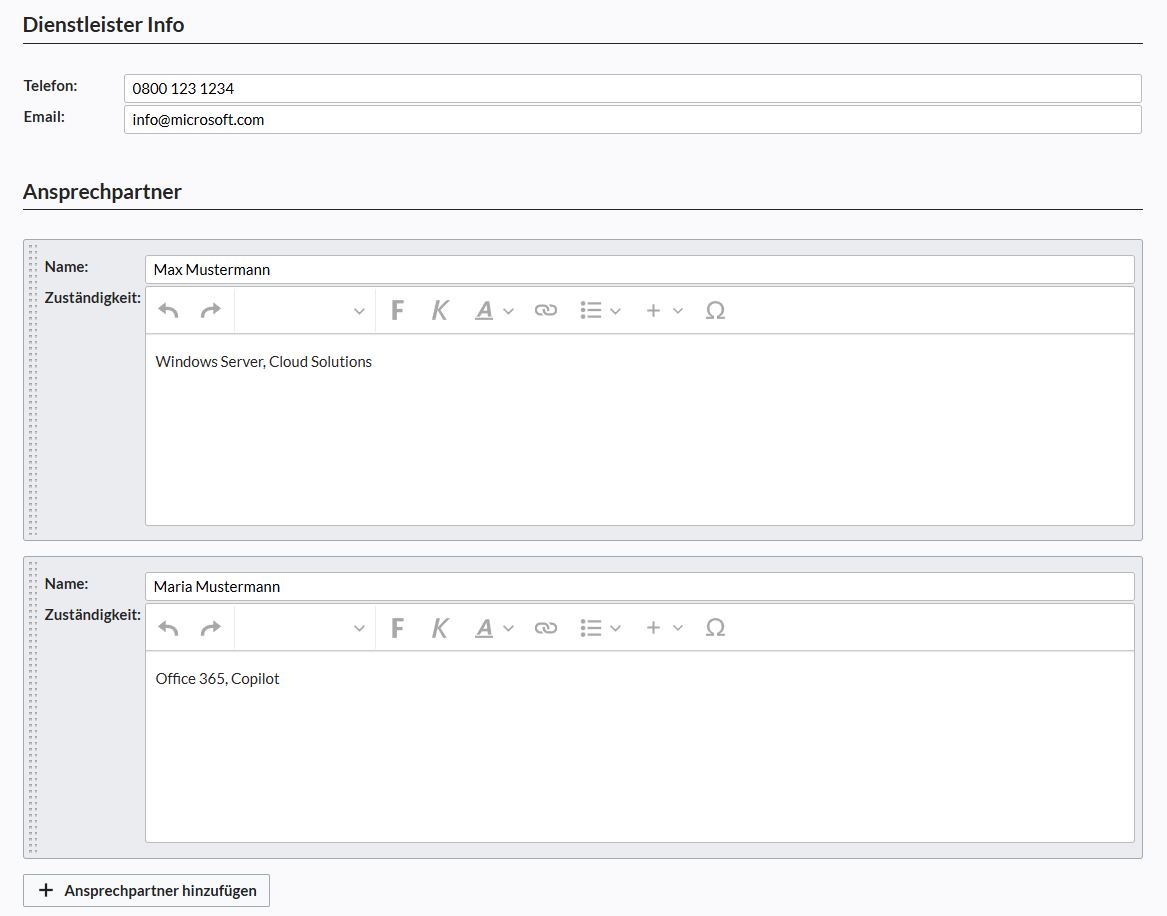
Task: Click the Telefon label
Action: tap(51, 86)
